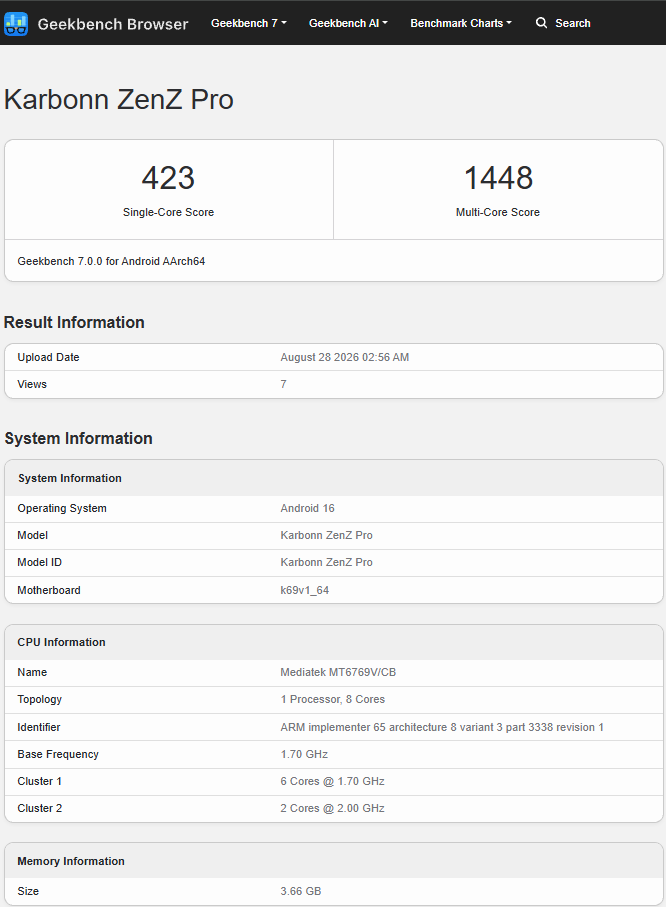Click the Result Information heading
666x907 pixels.
(74, 322)
